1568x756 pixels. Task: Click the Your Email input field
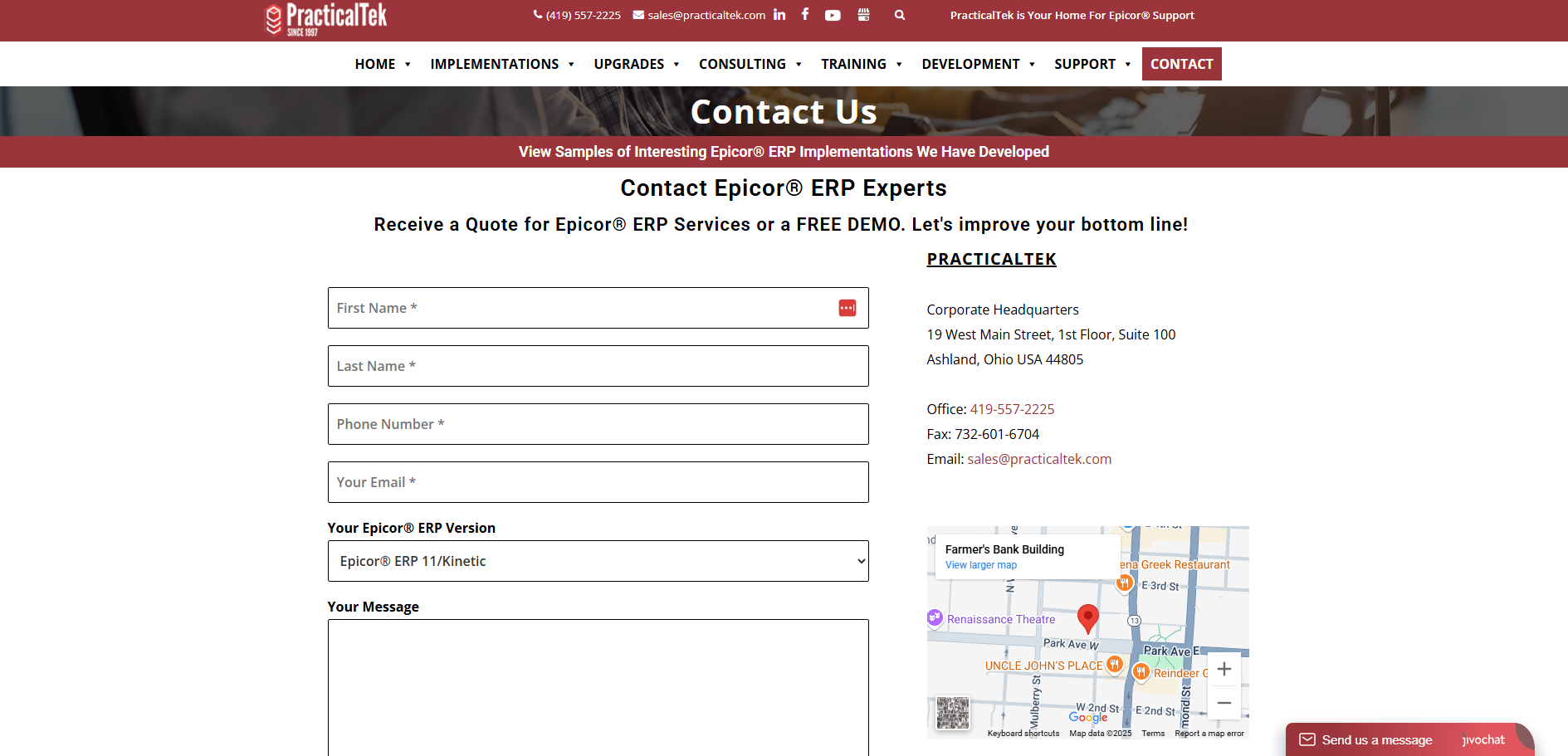click(x=598, y=482)
